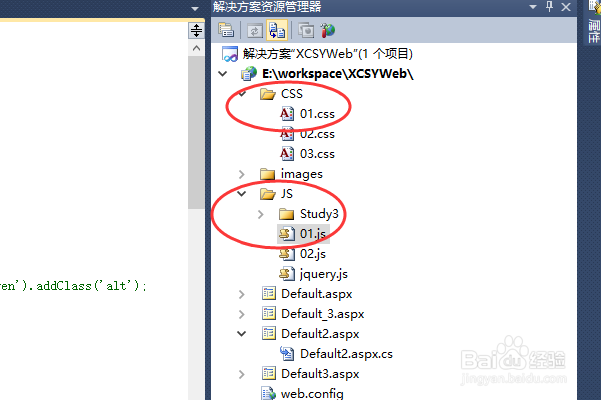This screenshot has width=601, height=400.
Task: Click the script icon of 01.js
Action: [287, 234]
